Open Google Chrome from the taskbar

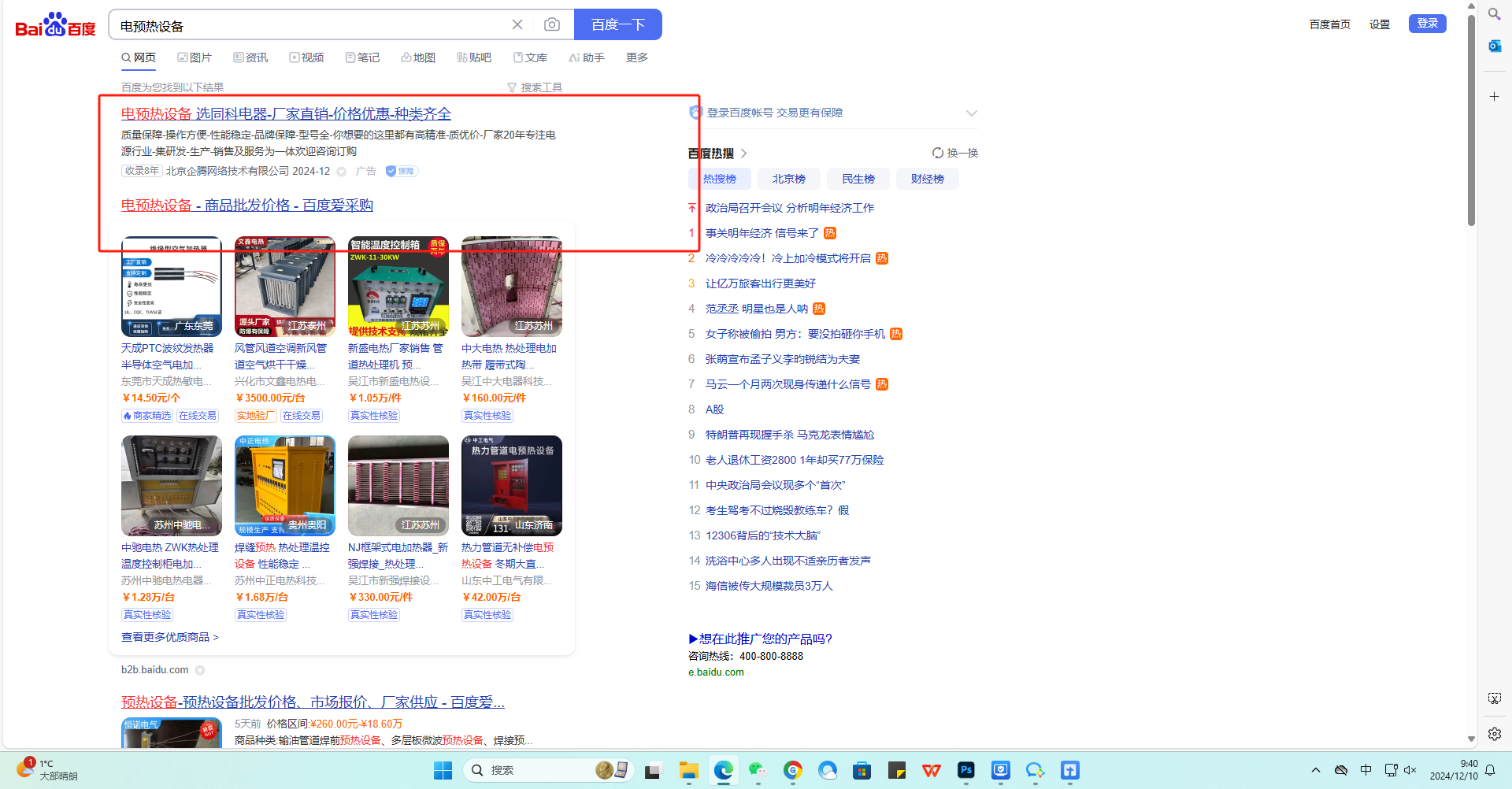click(793, 770)
